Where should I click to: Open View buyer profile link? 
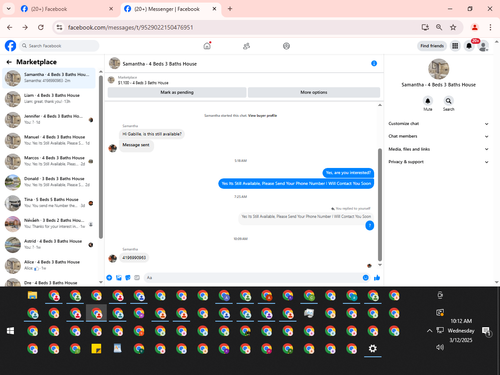point(262,116)
